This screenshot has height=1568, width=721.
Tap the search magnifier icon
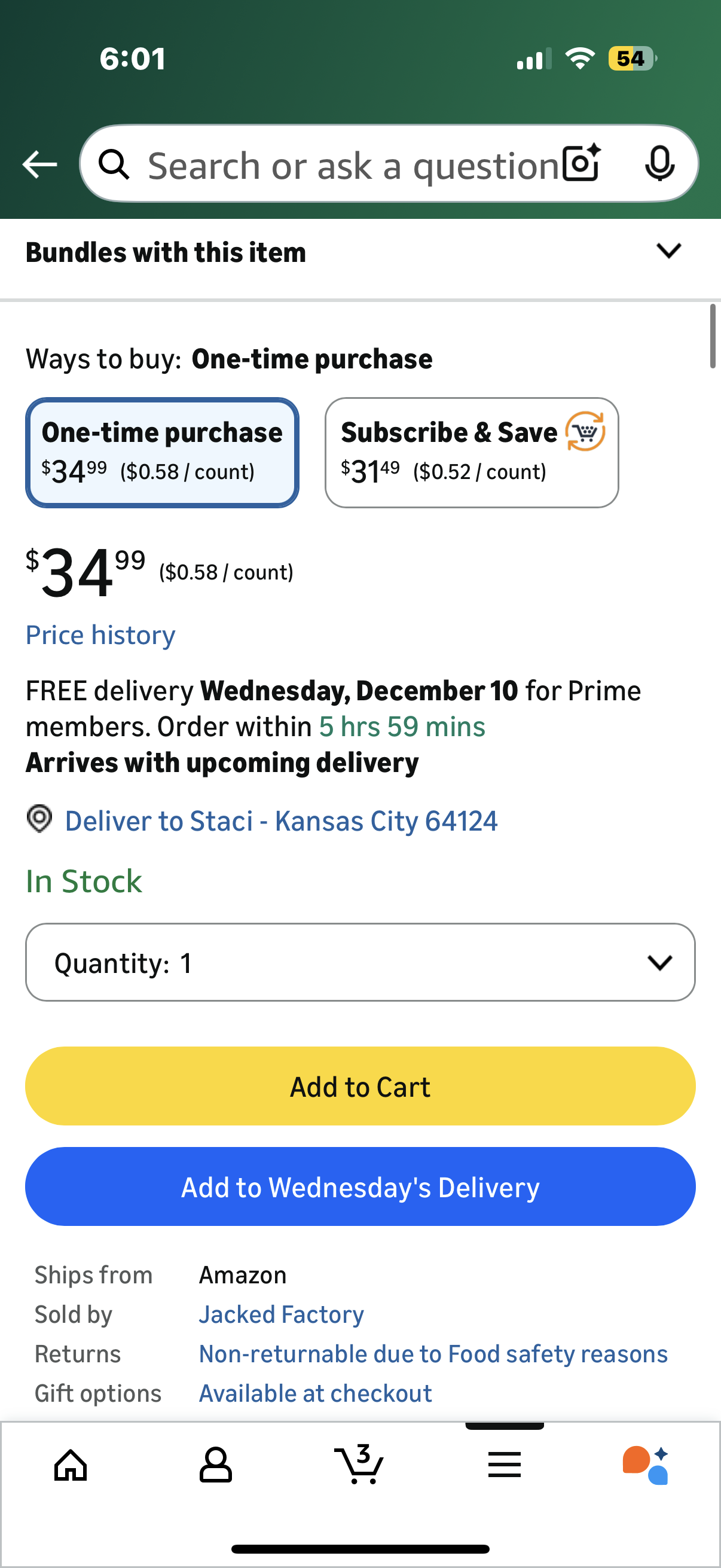click(x=114, y=164)
